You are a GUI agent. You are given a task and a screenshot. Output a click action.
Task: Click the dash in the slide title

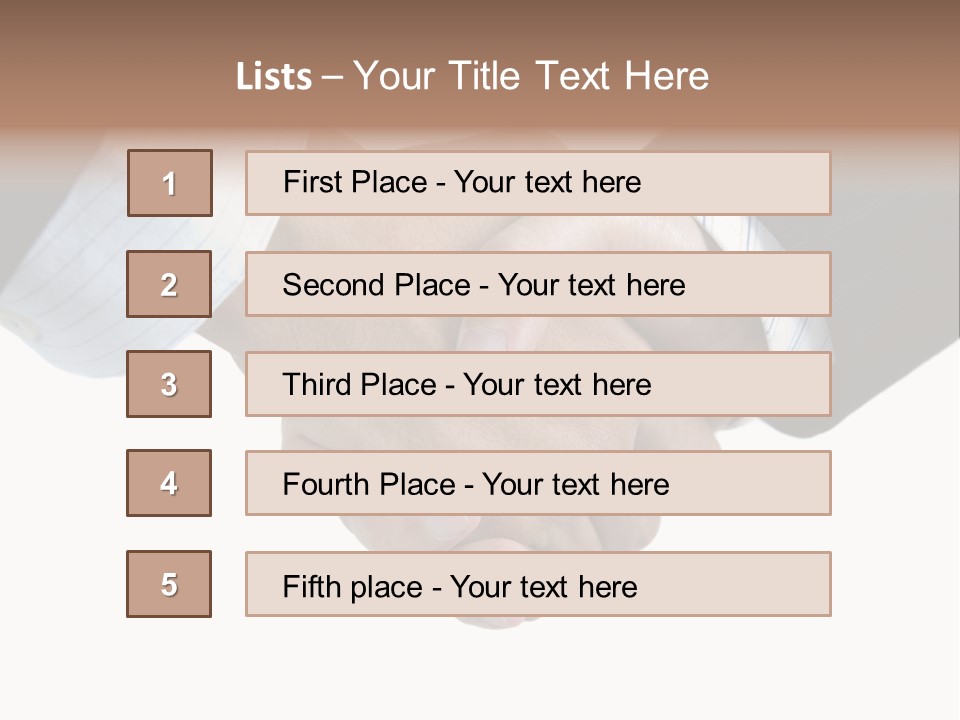click(x=333, y=77)
